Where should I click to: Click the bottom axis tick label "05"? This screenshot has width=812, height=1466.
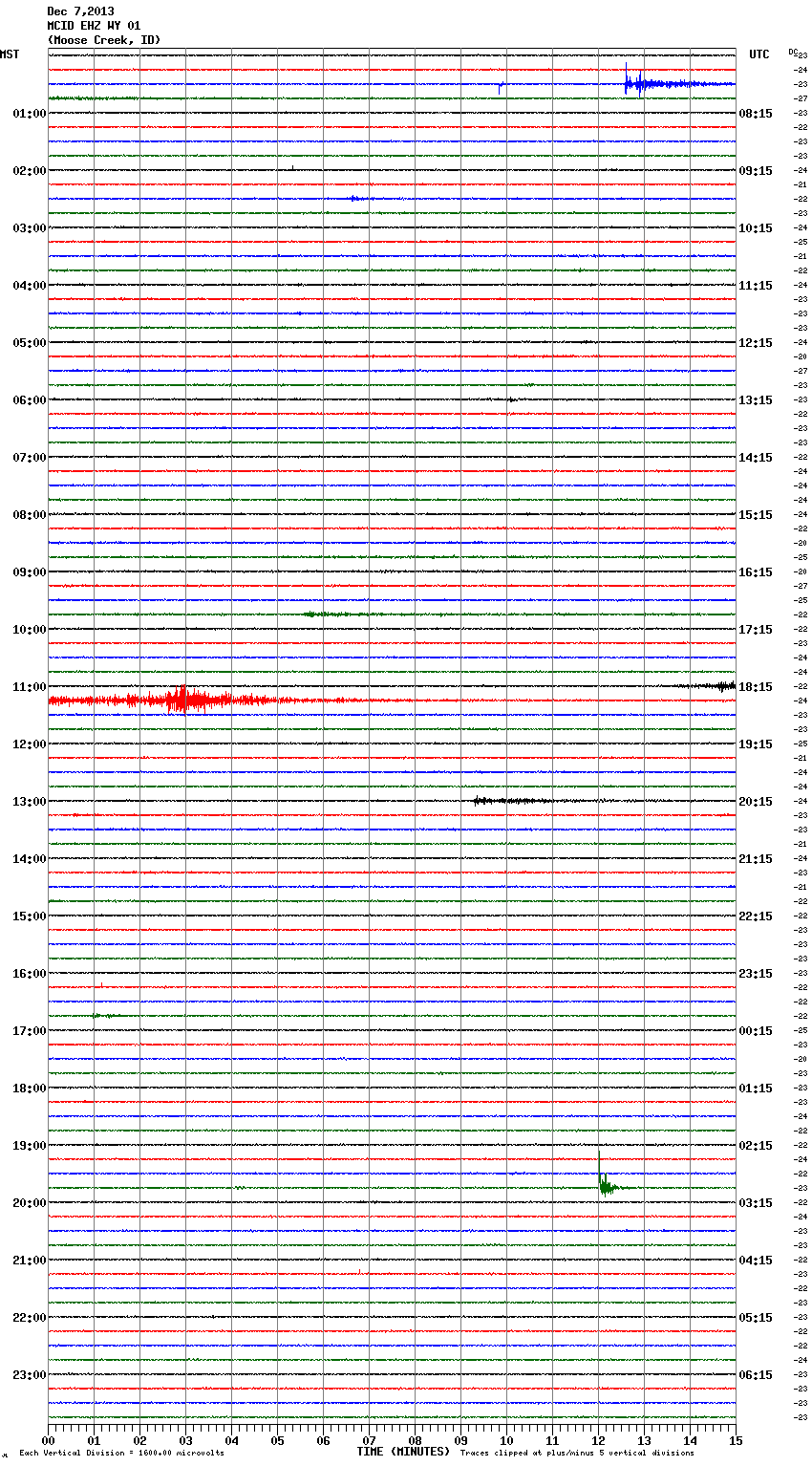(x=277, y=1440)
